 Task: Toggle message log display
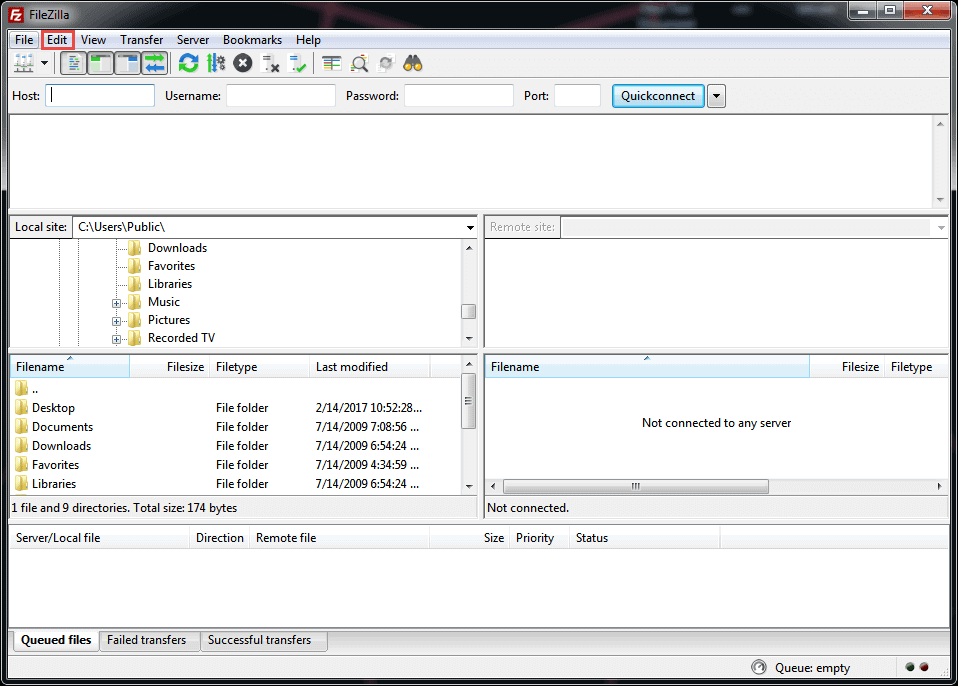pos(73,63)
